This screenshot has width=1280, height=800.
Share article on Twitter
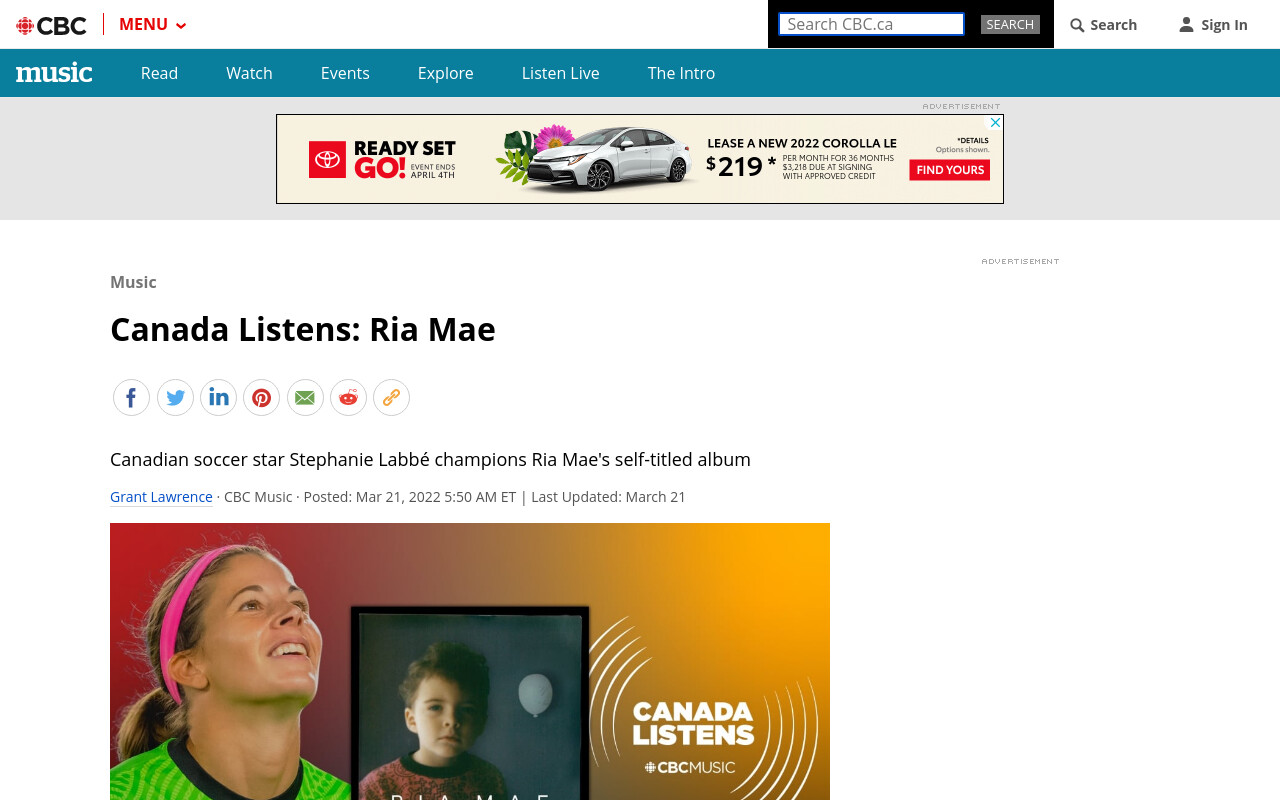click(175, 397)
